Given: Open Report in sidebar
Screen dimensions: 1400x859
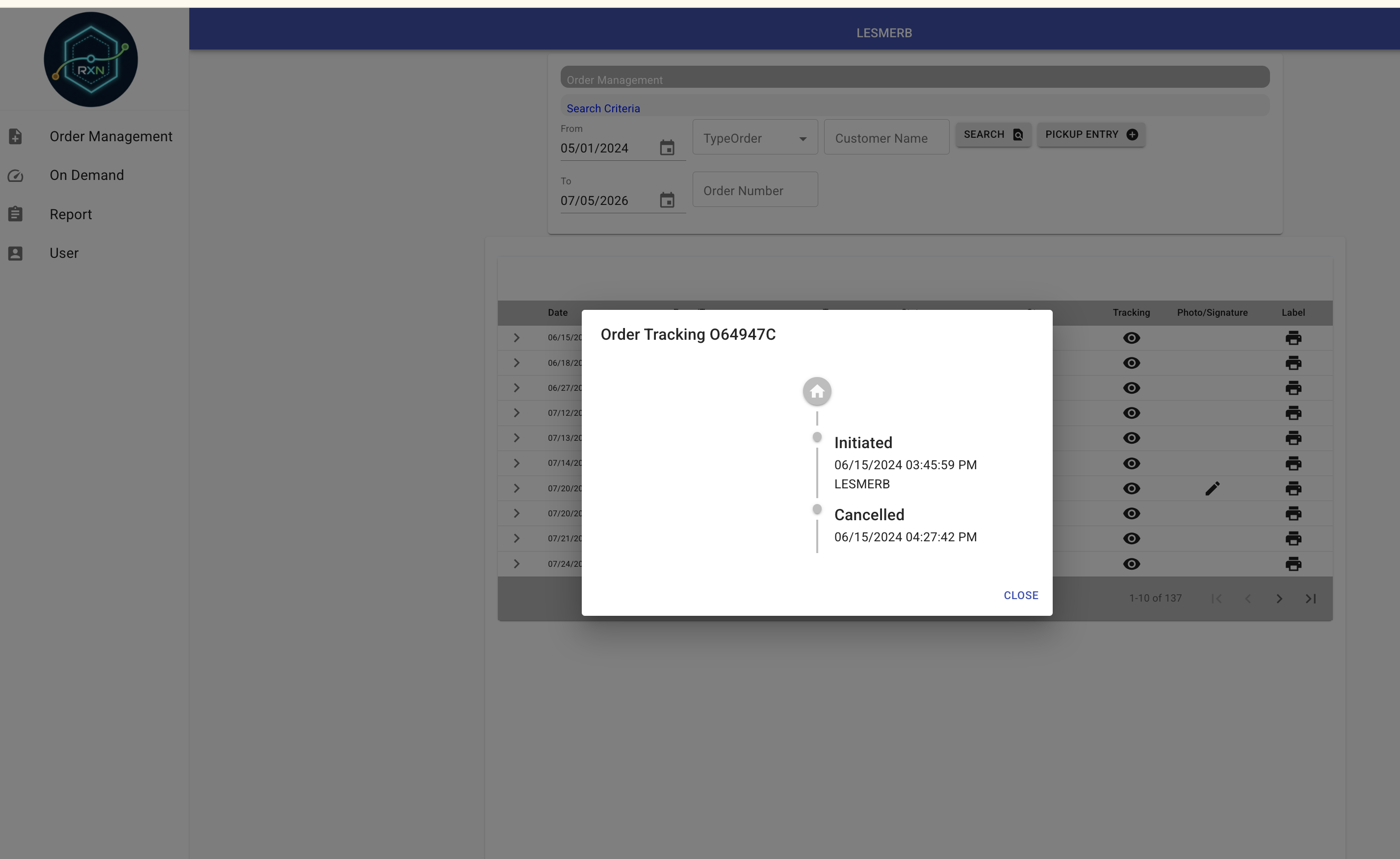Looking at the screenshot, I should click(x=94, y=214).
